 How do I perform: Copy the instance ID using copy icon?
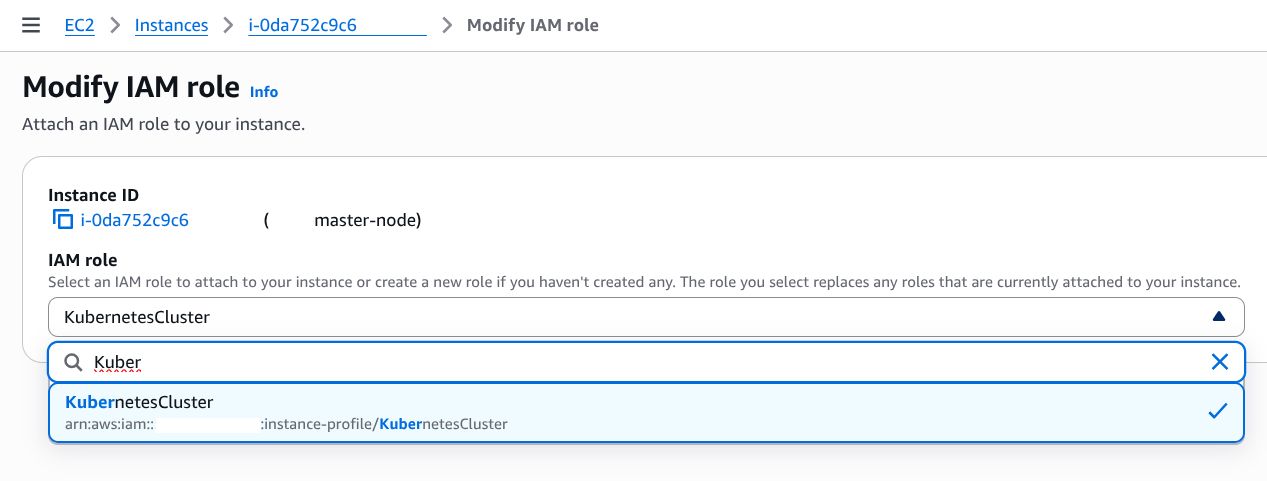(62, 220)
